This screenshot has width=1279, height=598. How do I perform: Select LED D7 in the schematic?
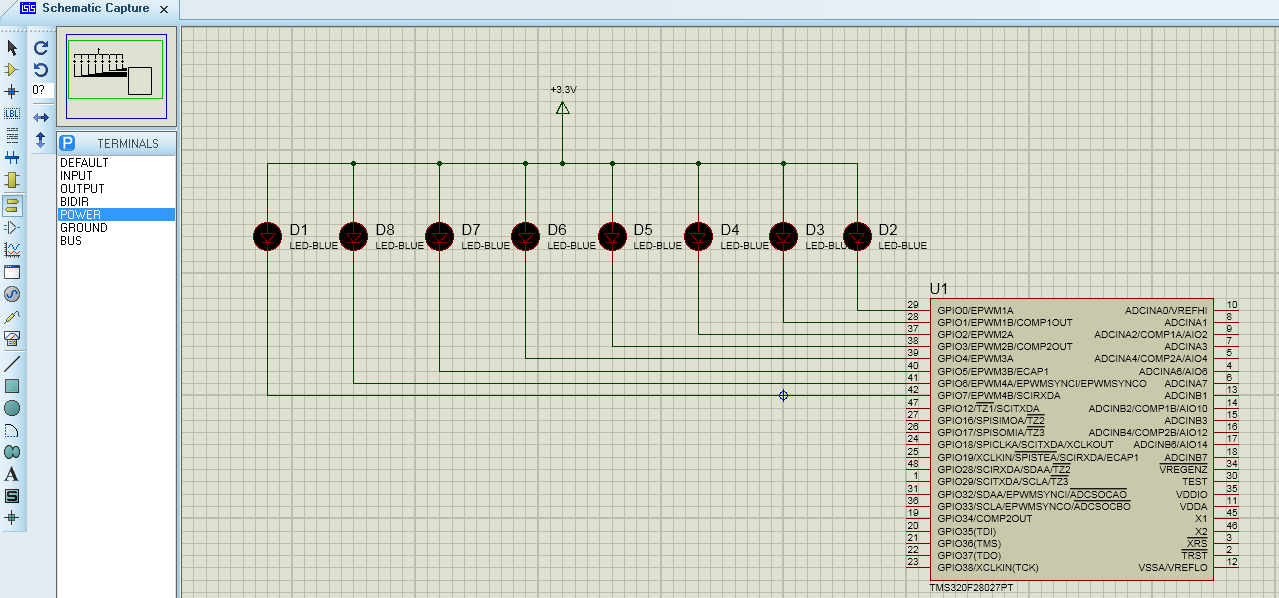[x=440, y=236]
